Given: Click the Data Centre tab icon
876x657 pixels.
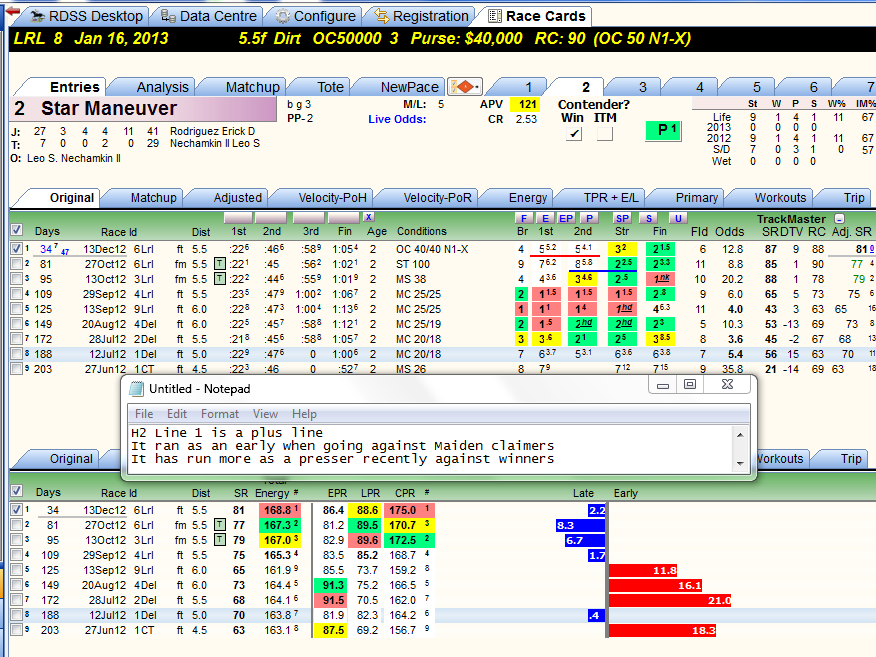Looking at the screenshot, I should click(168, 16).
